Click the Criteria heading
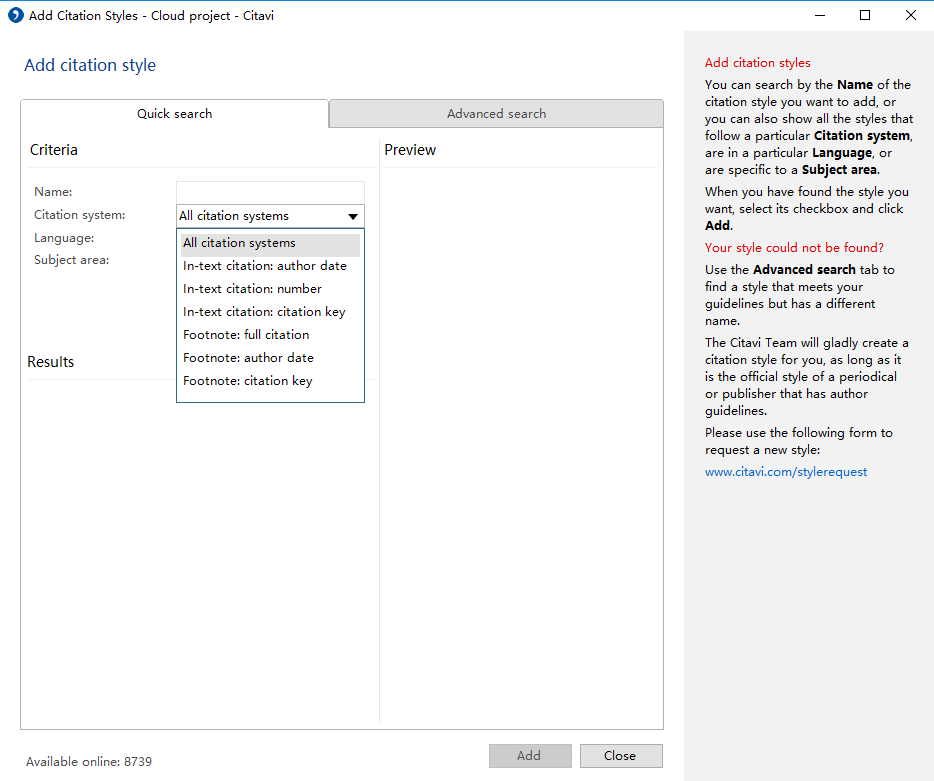Image resolution: width=934 pixels, height=781 pixels. click(x=54, y=150)
